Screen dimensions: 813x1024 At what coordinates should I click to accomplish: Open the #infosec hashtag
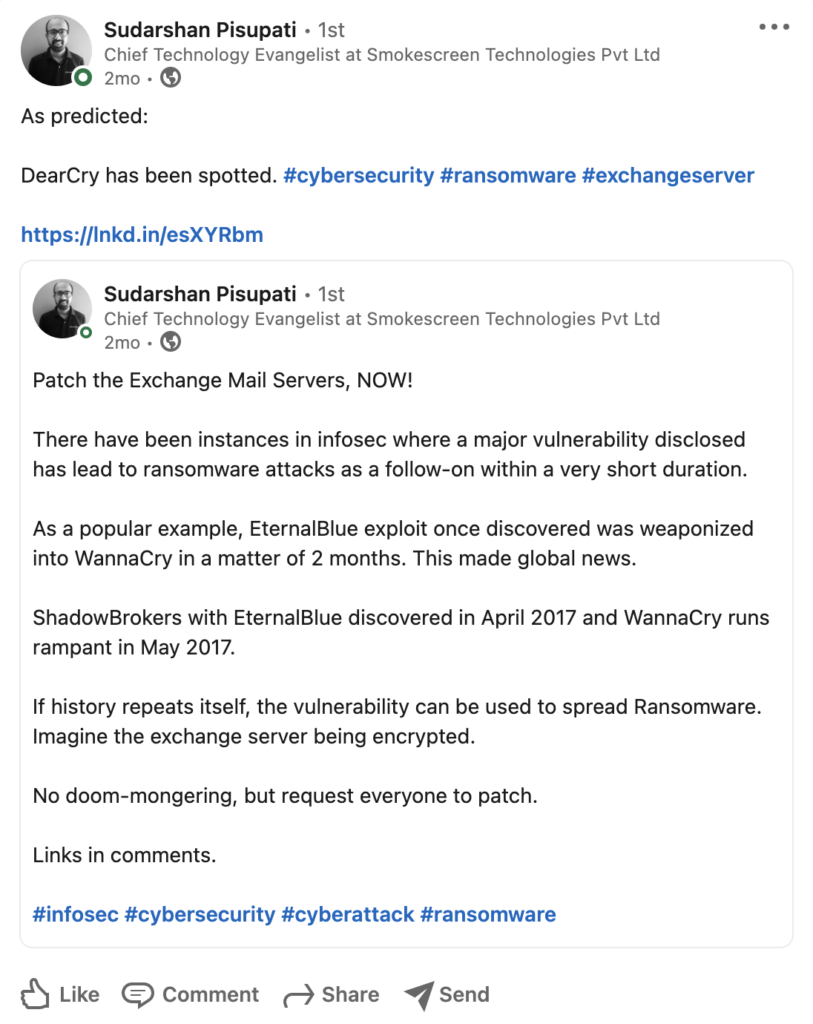click(x=75, y=914)
